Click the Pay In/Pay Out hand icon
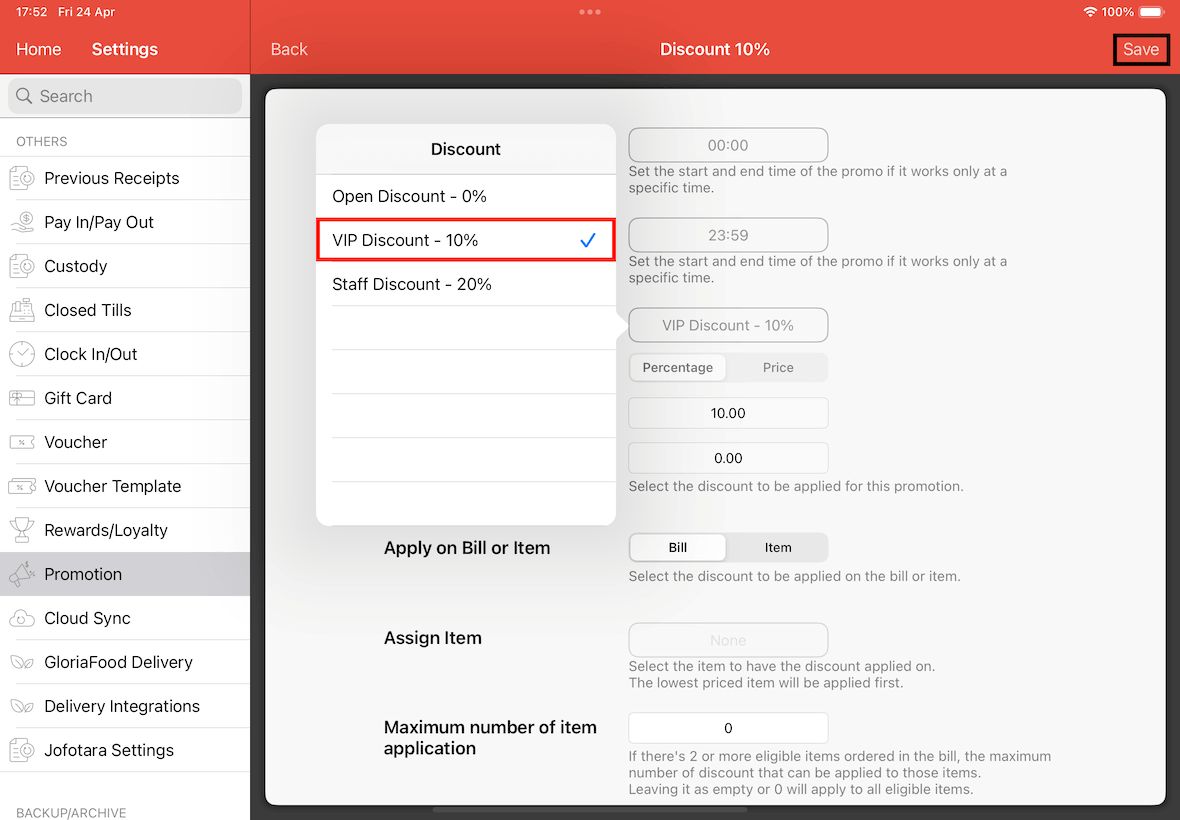This screenshot has width=1180, height=820. point(22,222)
